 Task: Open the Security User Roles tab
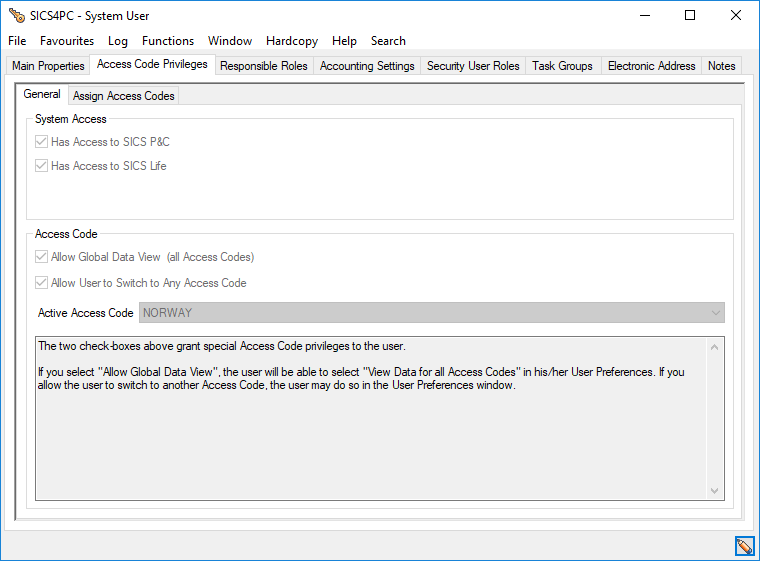(x=473, y=66)
